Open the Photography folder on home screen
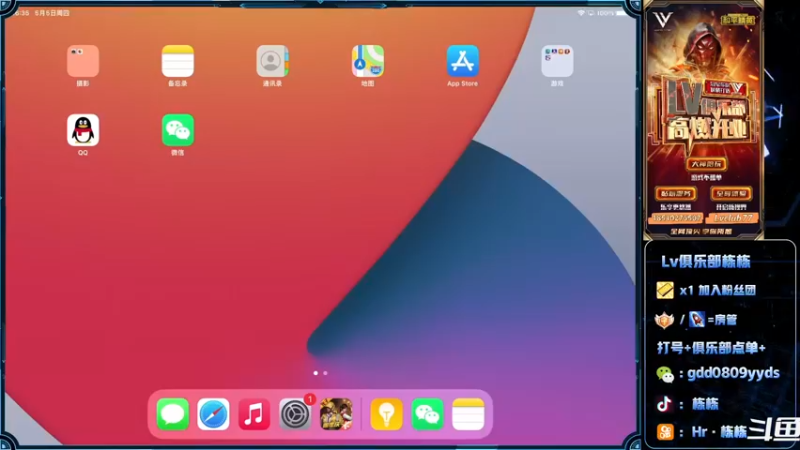The width and height of the screenshot is (800, 450). 83,61
